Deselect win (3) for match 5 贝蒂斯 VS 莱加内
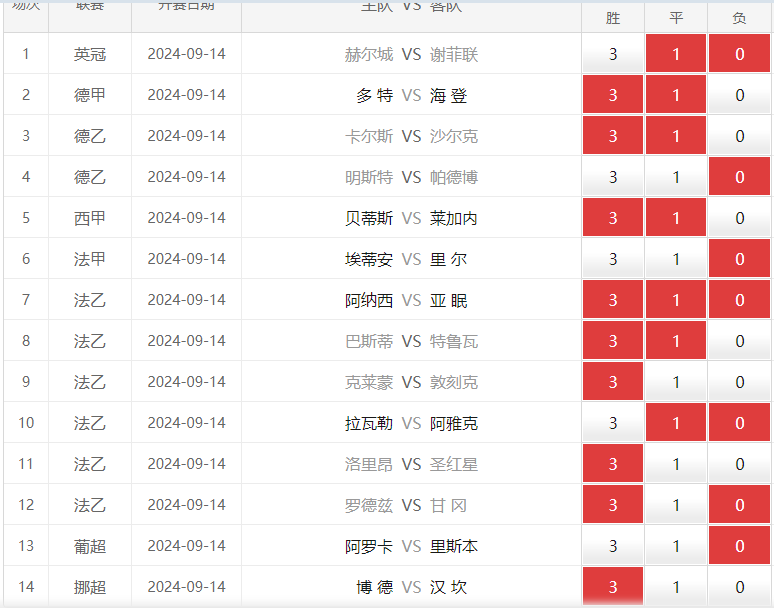The width and height of the screenshot is (774, 609). pyautogui.click(x=613, y=217)
